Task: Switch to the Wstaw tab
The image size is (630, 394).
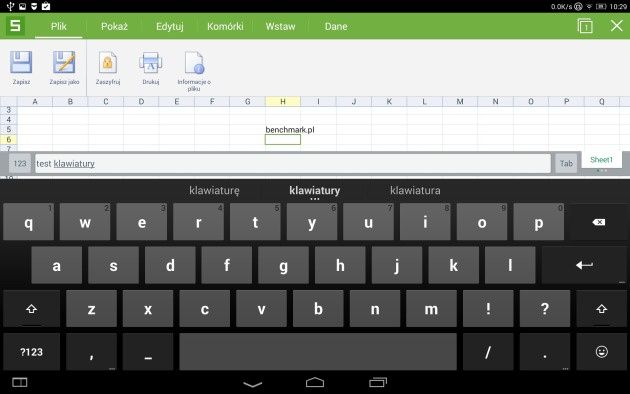Action: [280, 27]
